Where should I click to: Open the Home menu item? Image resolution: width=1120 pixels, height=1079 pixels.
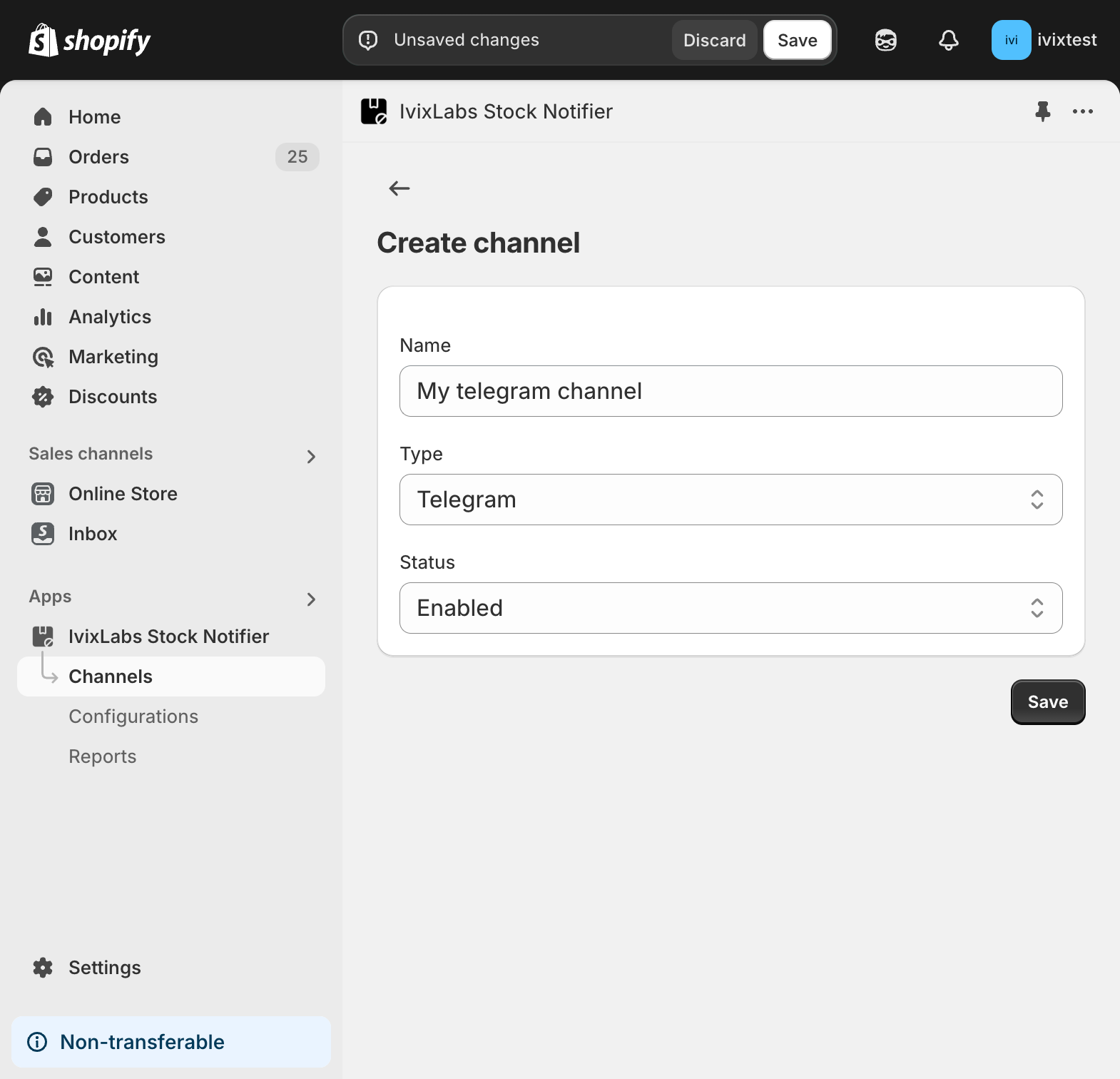171,117
